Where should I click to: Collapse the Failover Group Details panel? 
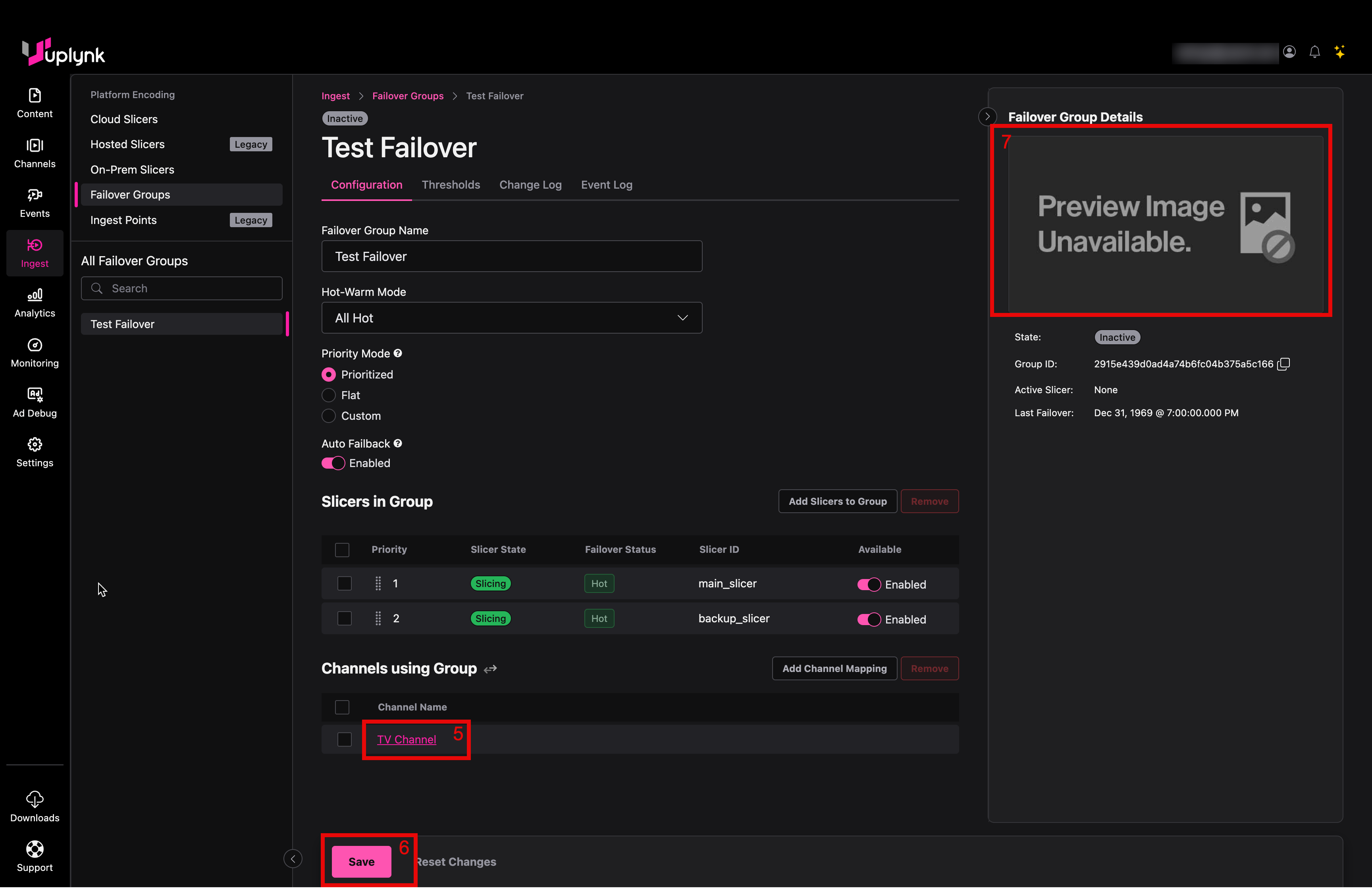pos(987,116)
